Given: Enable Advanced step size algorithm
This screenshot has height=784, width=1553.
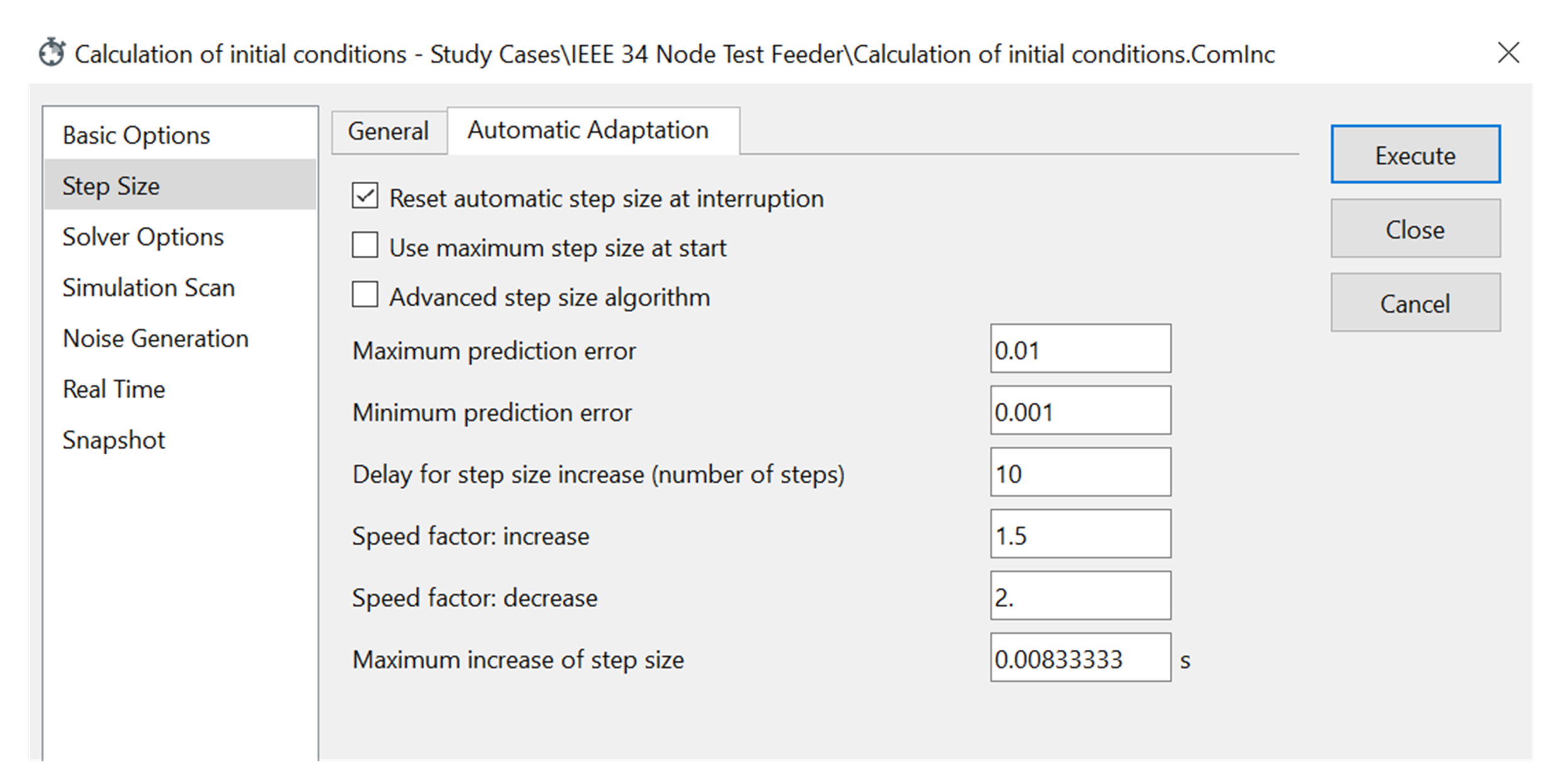Looking at the screenshot, I should (365, 295).
